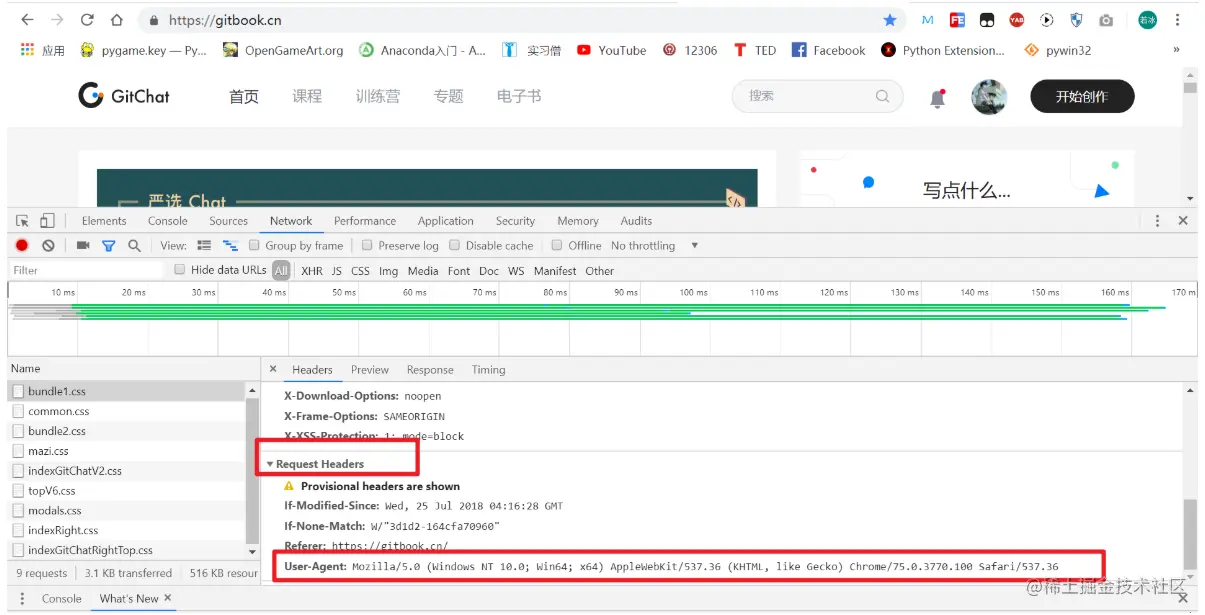This screenshot has height=615, width=1205.
Task: Click the GitChat logo
Action: [124, 96]
